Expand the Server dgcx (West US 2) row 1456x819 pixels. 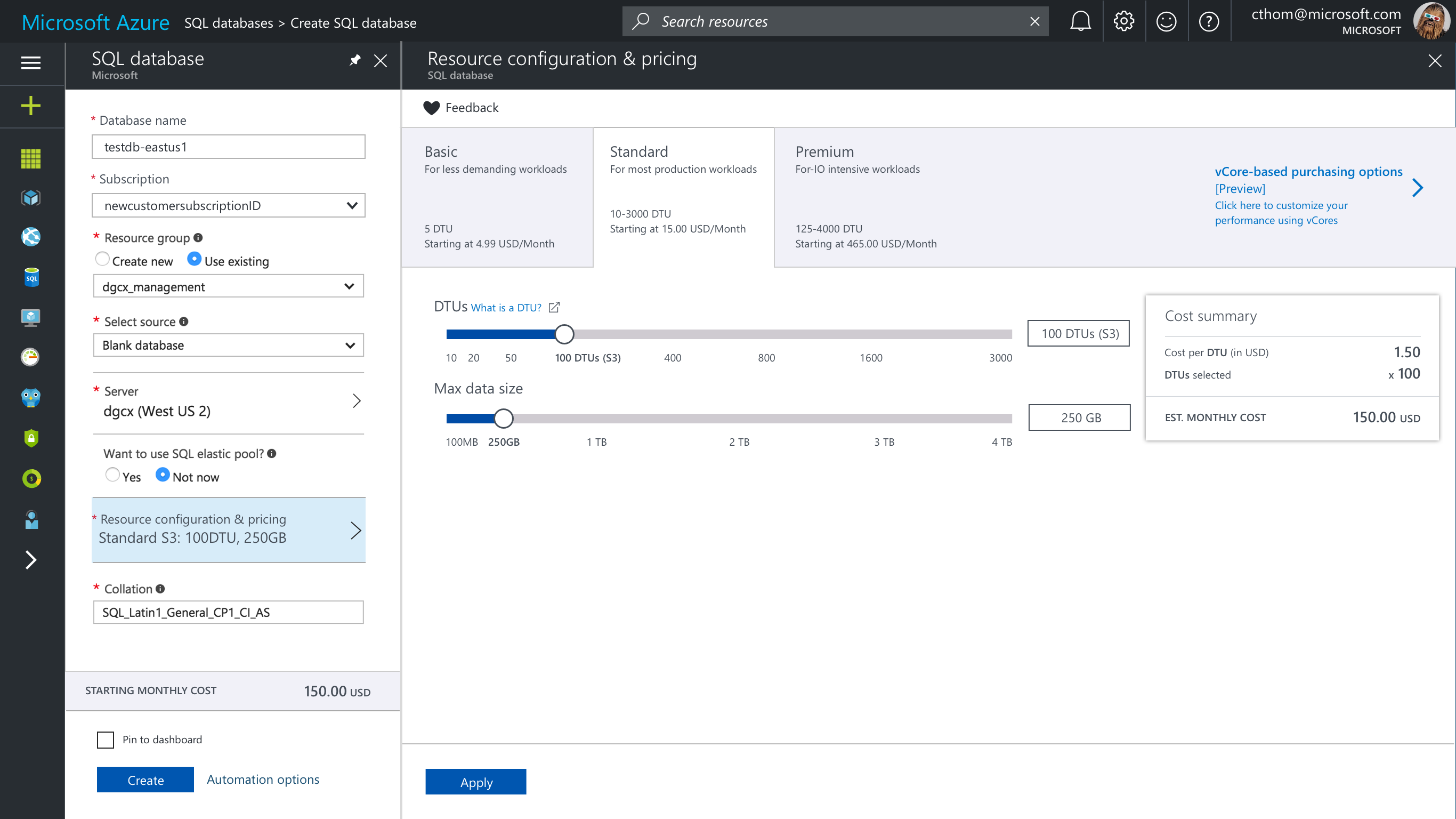coord(228,402)
